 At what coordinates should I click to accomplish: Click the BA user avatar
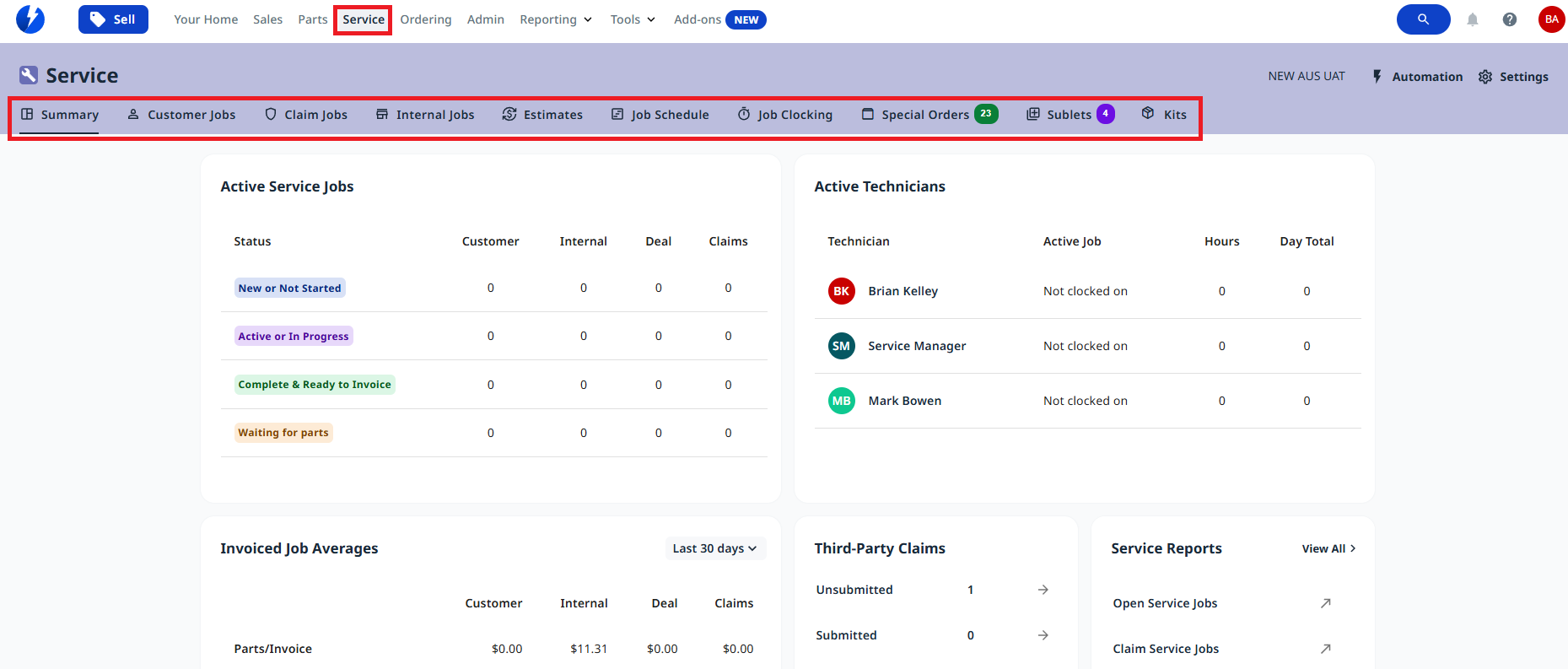(x=1551, y=19)
